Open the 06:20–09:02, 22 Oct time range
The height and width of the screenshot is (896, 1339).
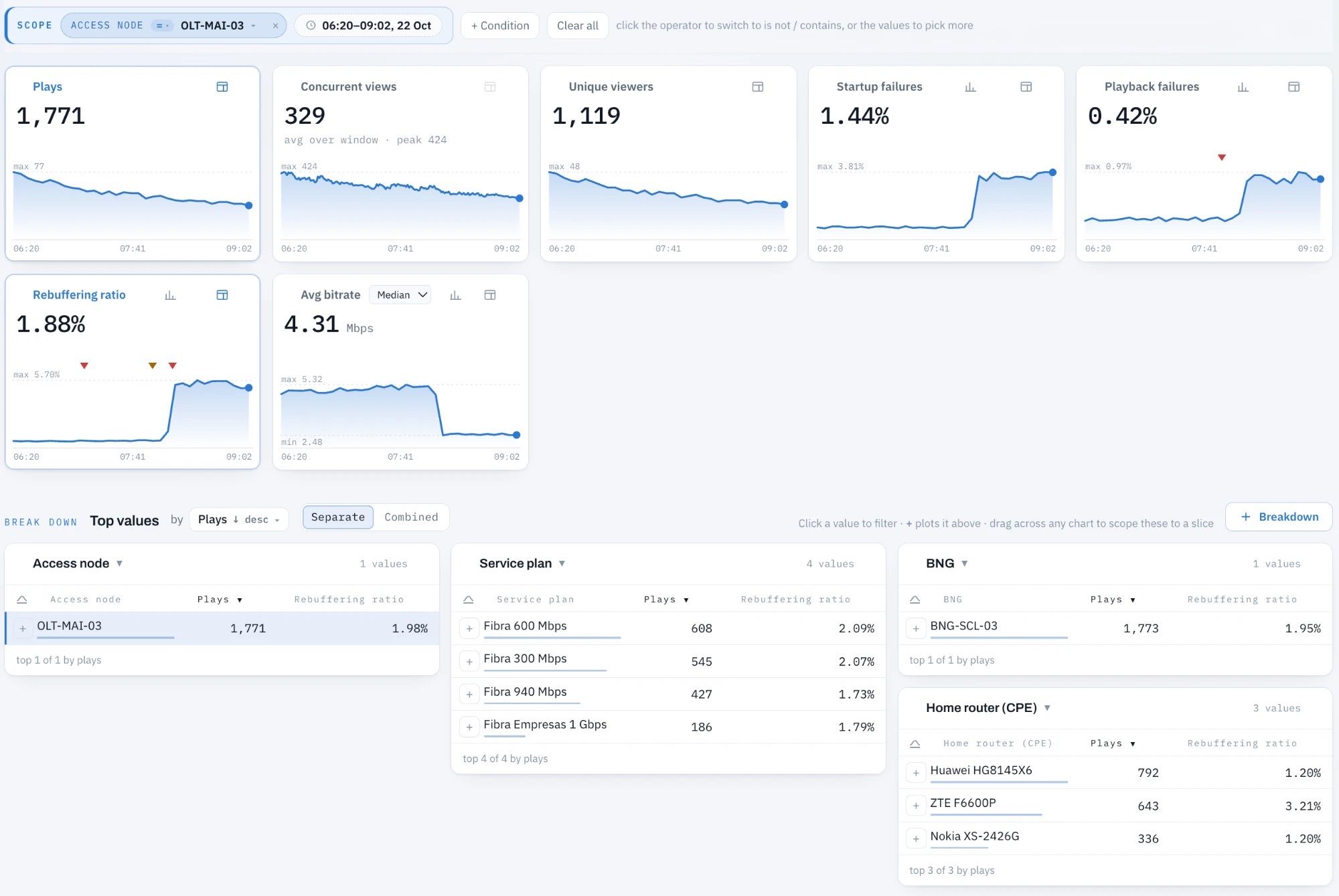tap(368, 25)
